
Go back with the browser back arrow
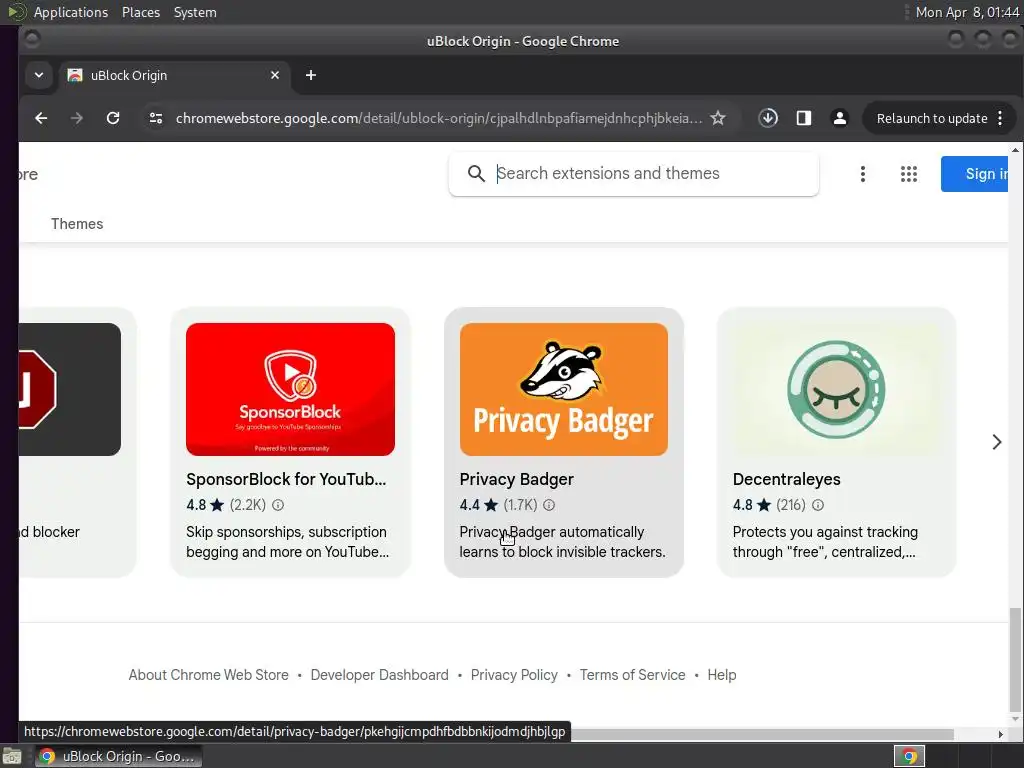pos(41,118)
